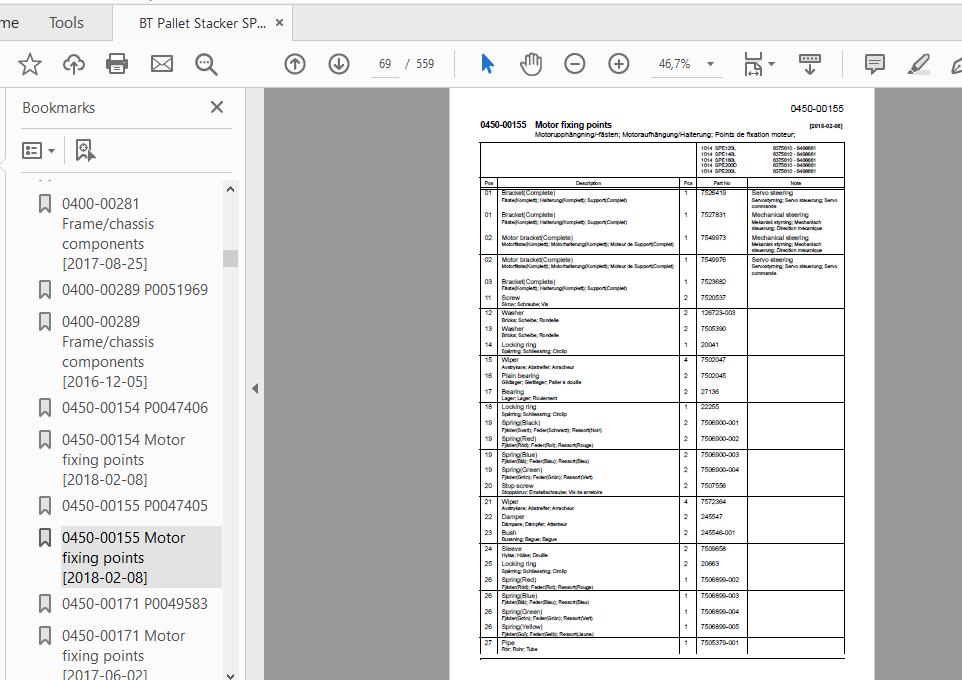Open bookmark 0450-00154 P0047406
The width and height of the screenshot is (962, 680).
pos(135,408)
